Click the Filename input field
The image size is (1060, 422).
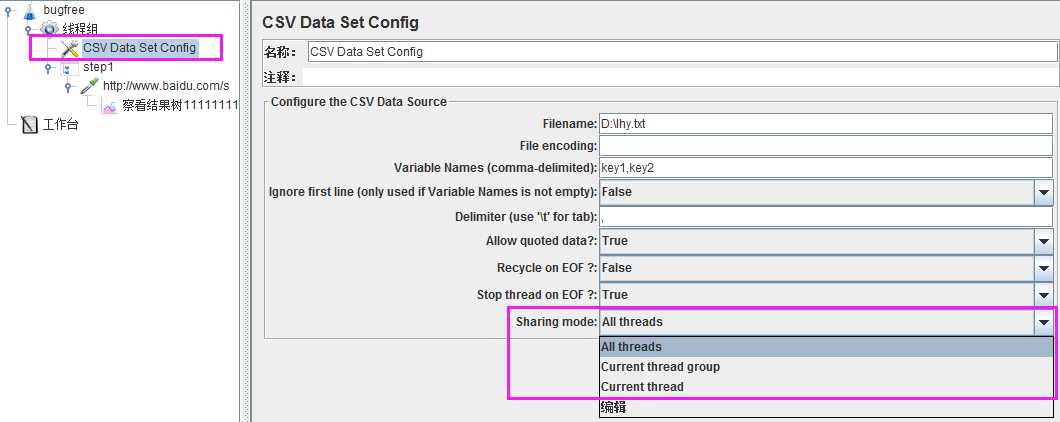point(826,124)
